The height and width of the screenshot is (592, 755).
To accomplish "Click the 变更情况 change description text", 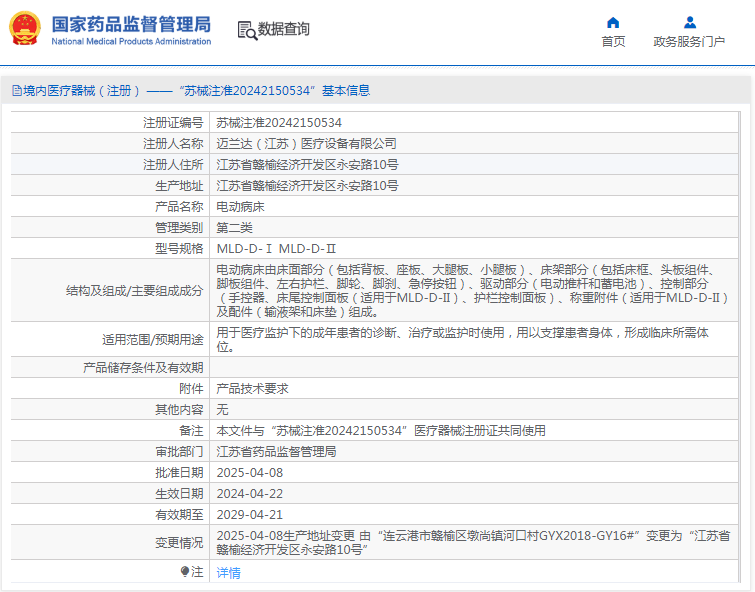I will coord(473,542).
